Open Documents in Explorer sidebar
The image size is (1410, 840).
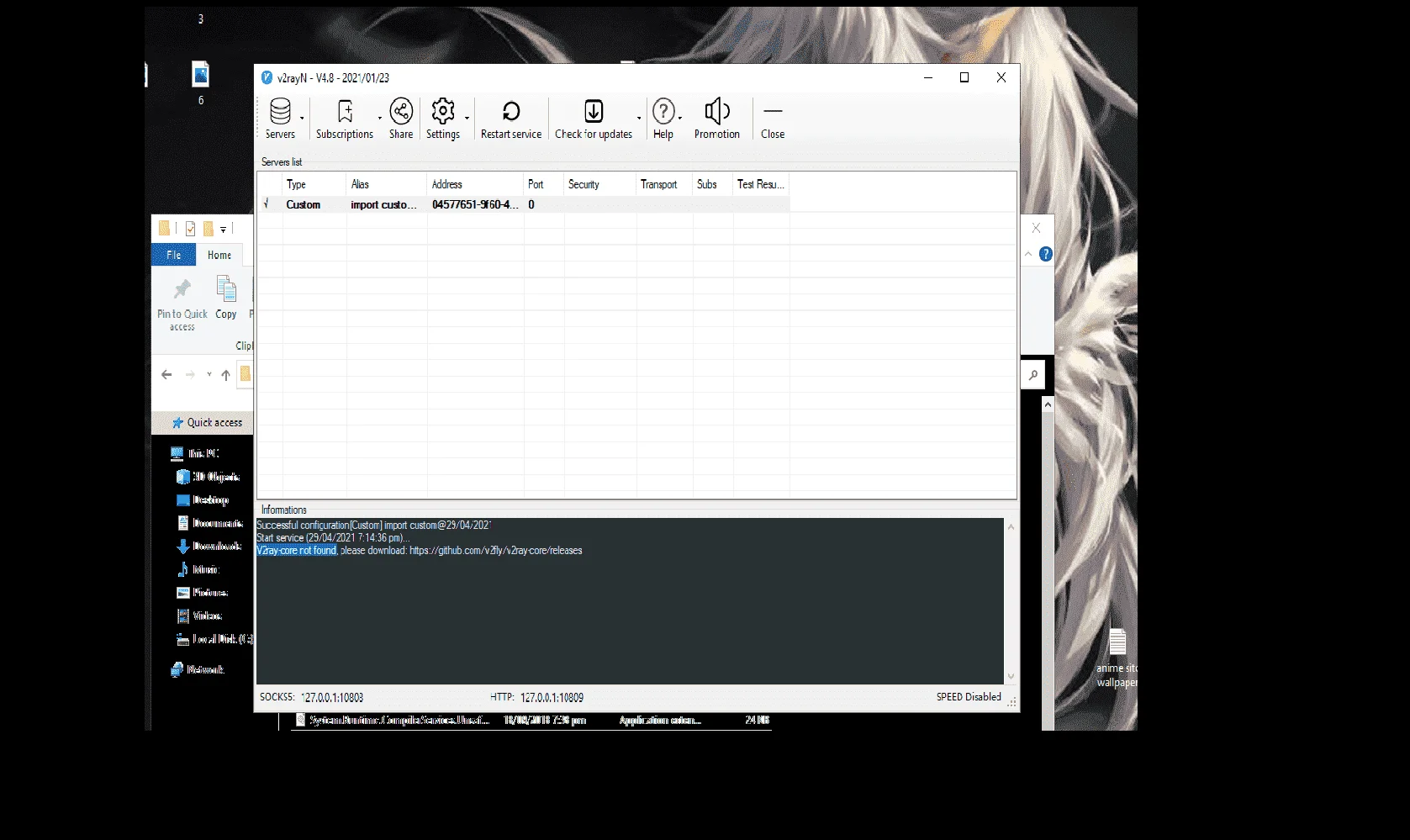(210, 523)
